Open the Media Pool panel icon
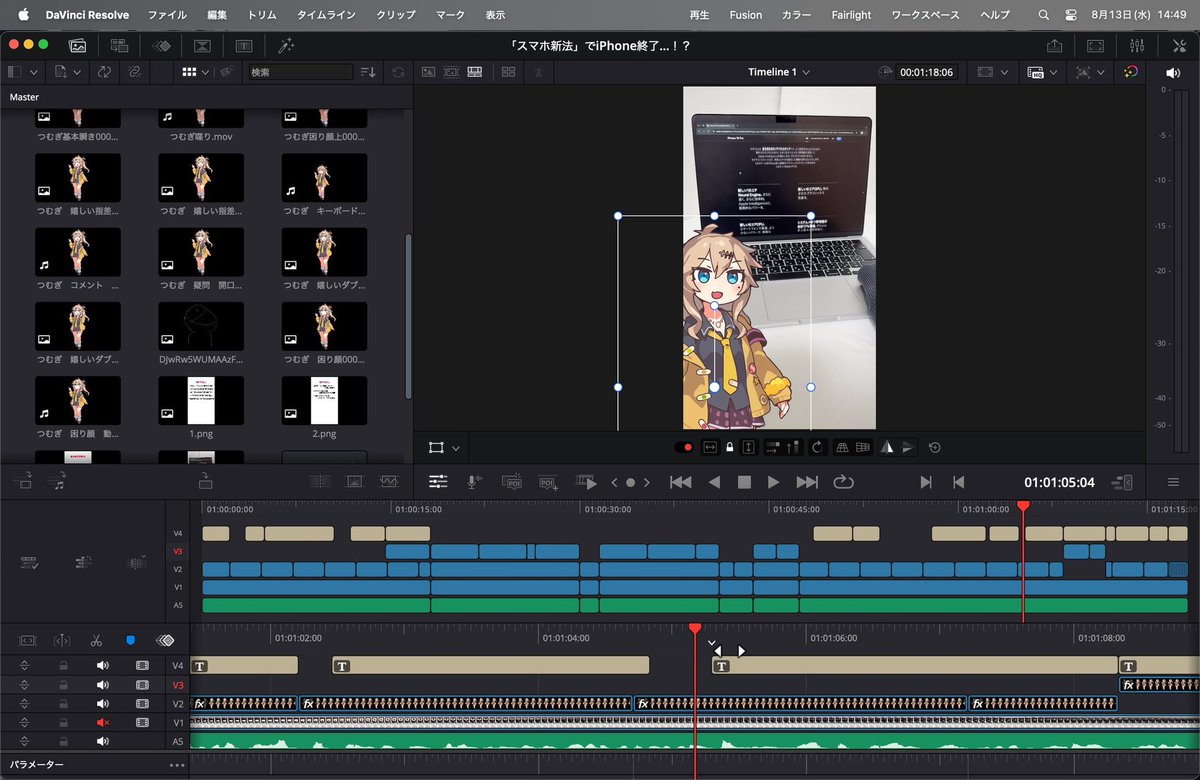 click(x=77, y=46)
